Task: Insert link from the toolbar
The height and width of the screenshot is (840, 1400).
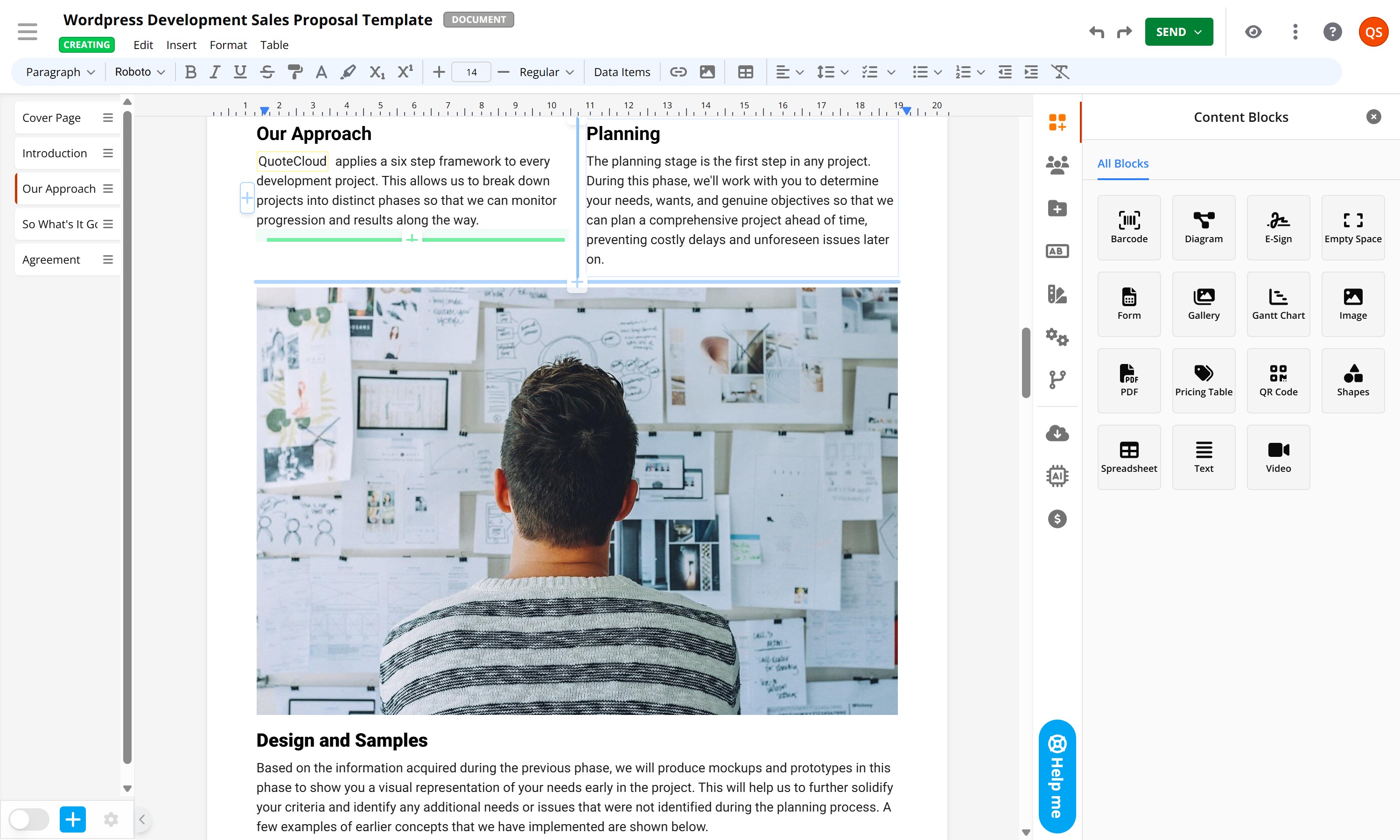Action: [678, 72]
